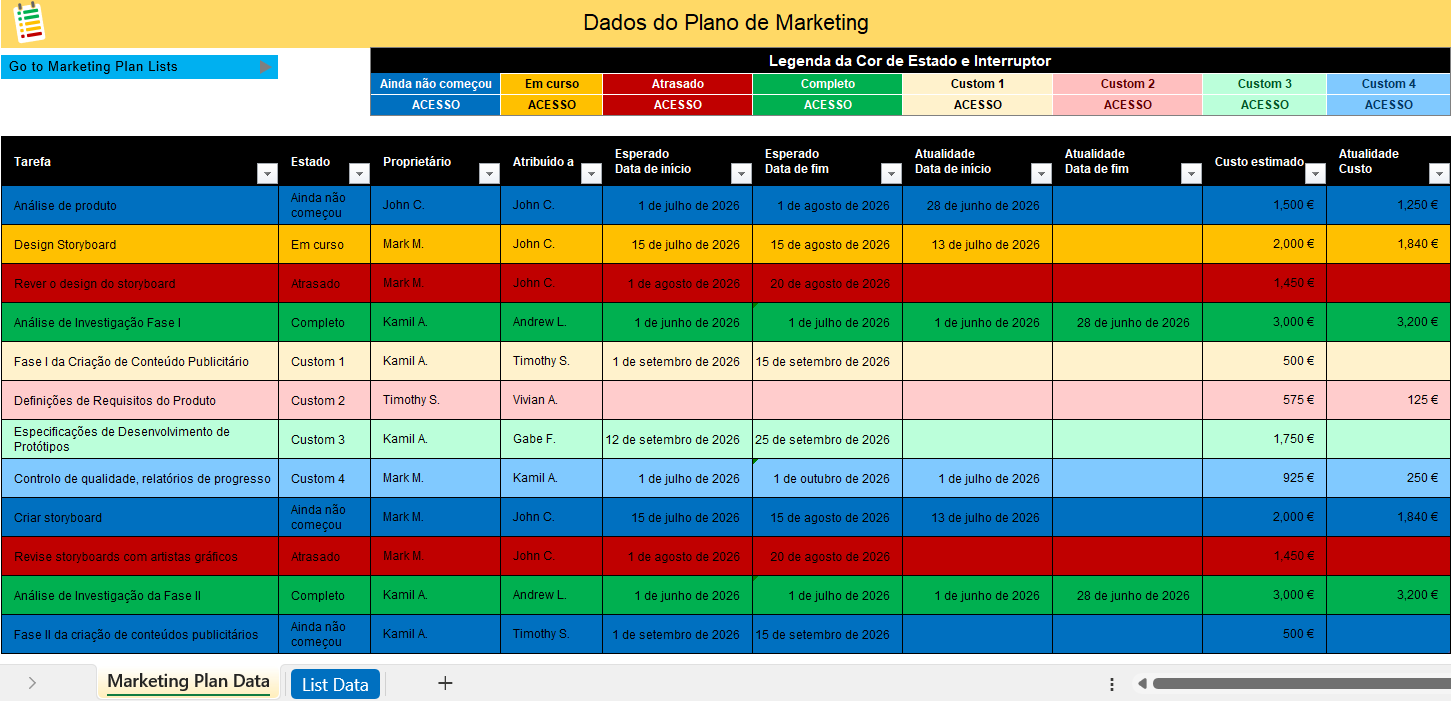Click the filter icon on the Atualidade Custo column
Viewport: 1451px width, 701px height.
(1439, 173)
